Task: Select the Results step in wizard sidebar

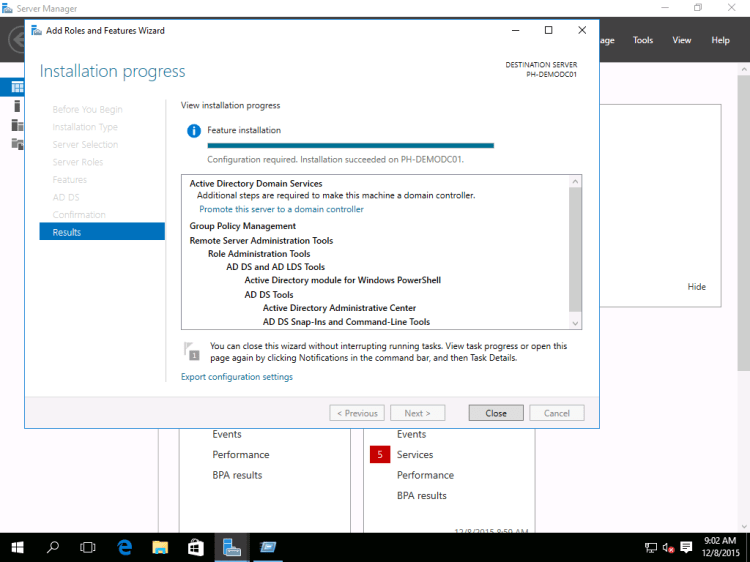Action: [101, 232]
